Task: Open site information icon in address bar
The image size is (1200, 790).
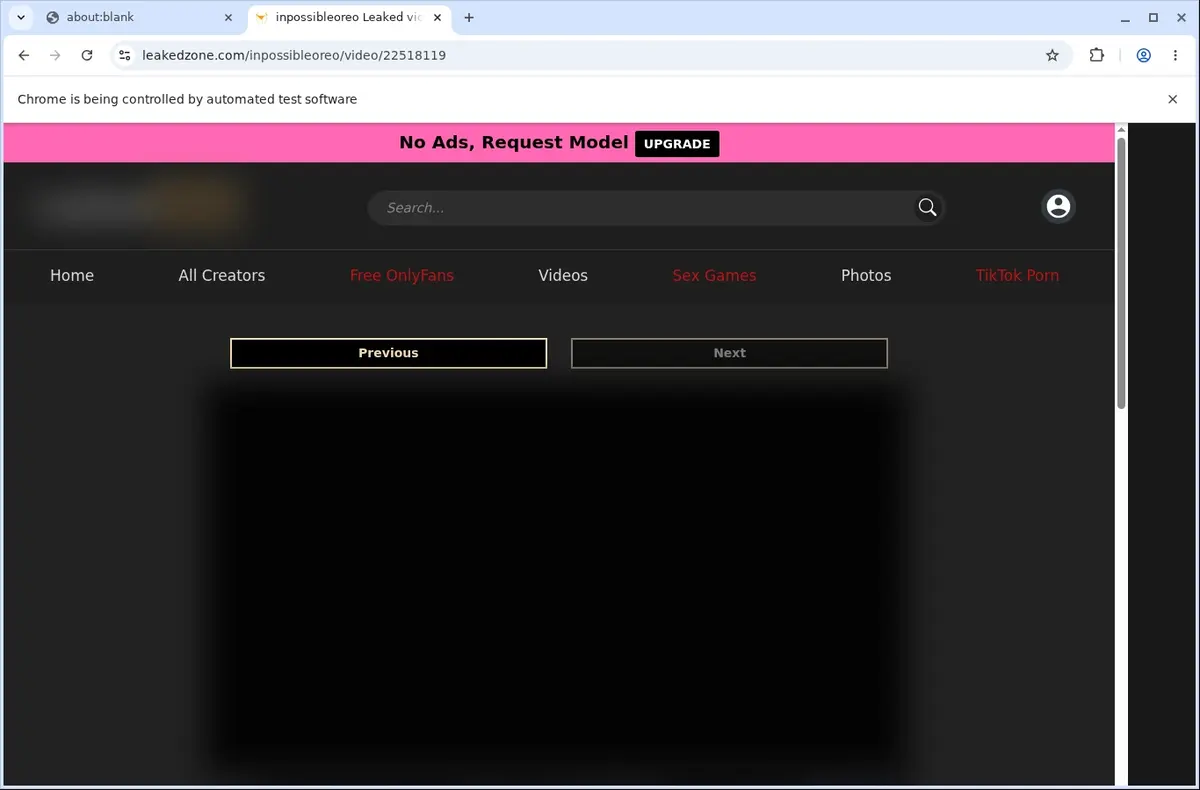Action: [124, 56]
